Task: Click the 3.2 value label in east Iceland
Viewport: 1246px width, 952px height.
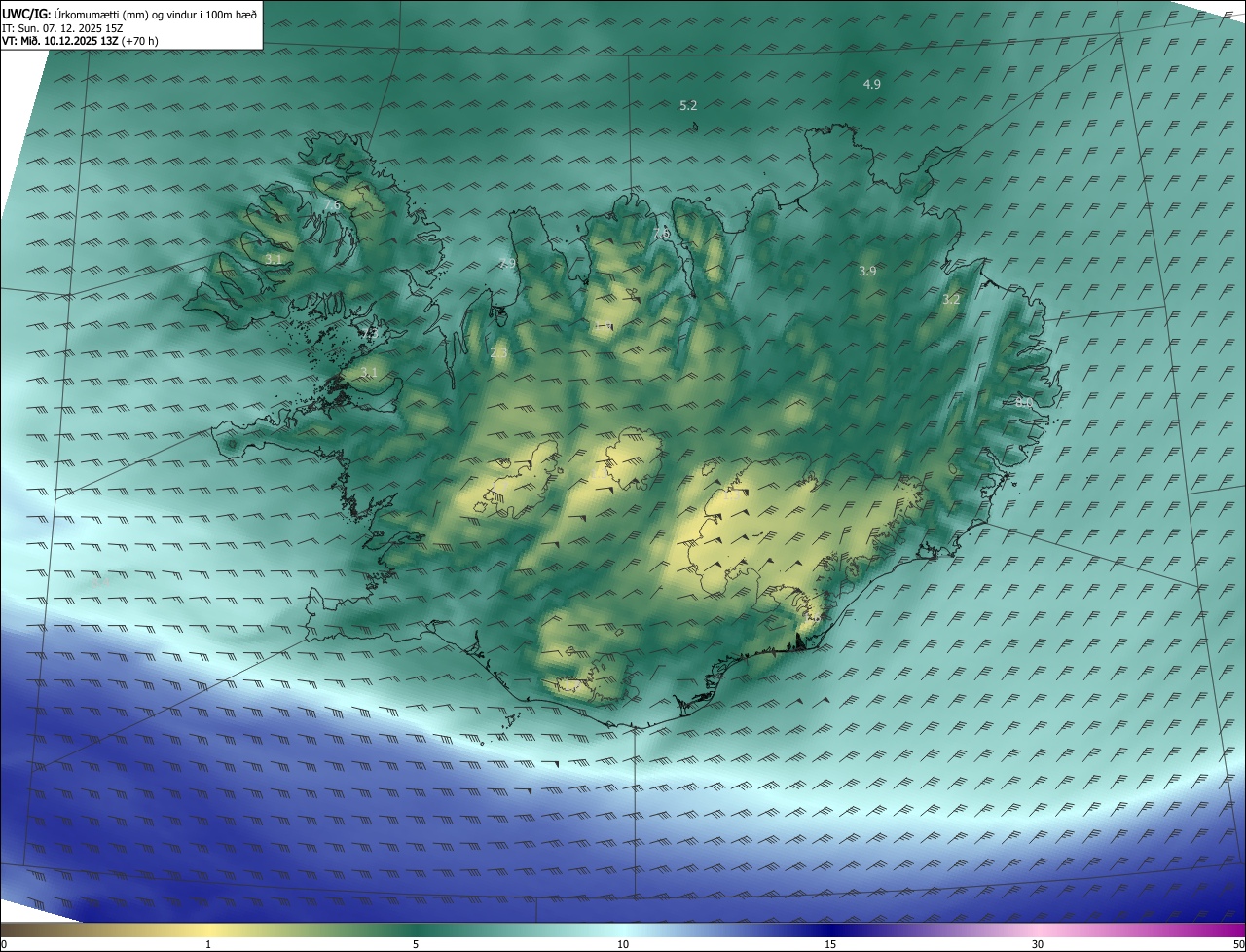Action: point(951,300)
